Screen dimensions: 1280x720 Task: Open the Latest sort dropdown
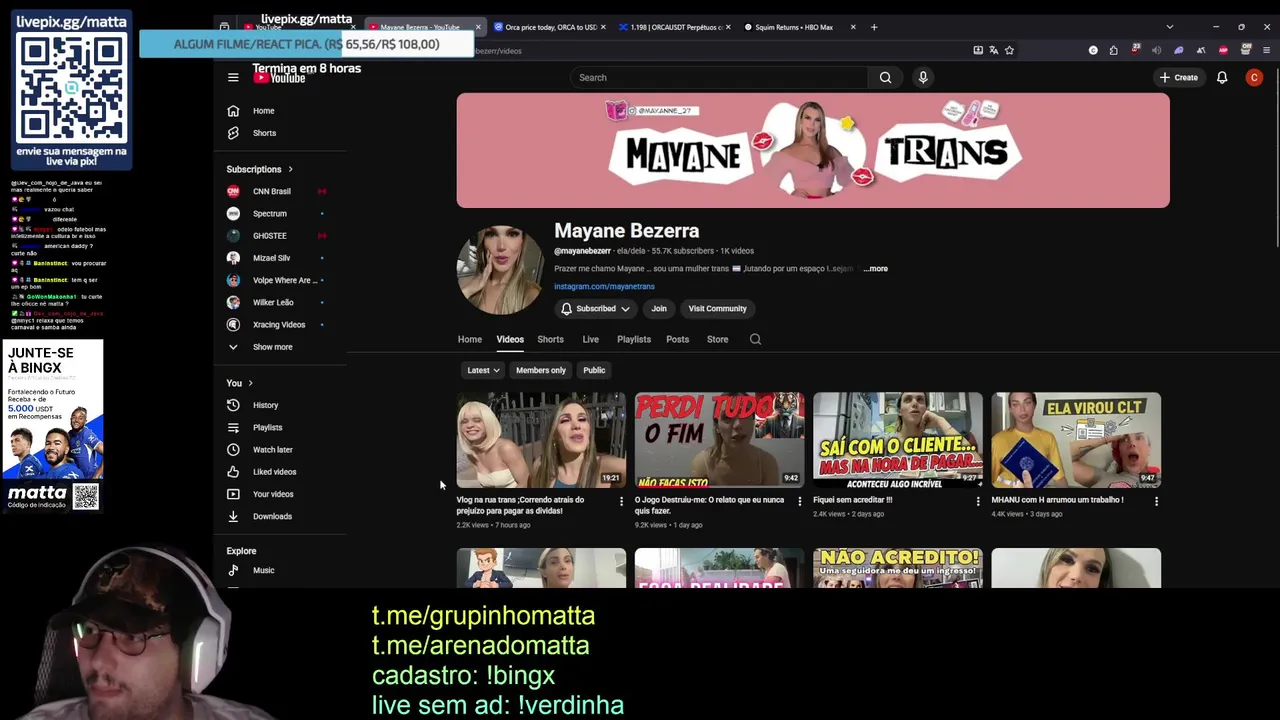click(483, 370)
